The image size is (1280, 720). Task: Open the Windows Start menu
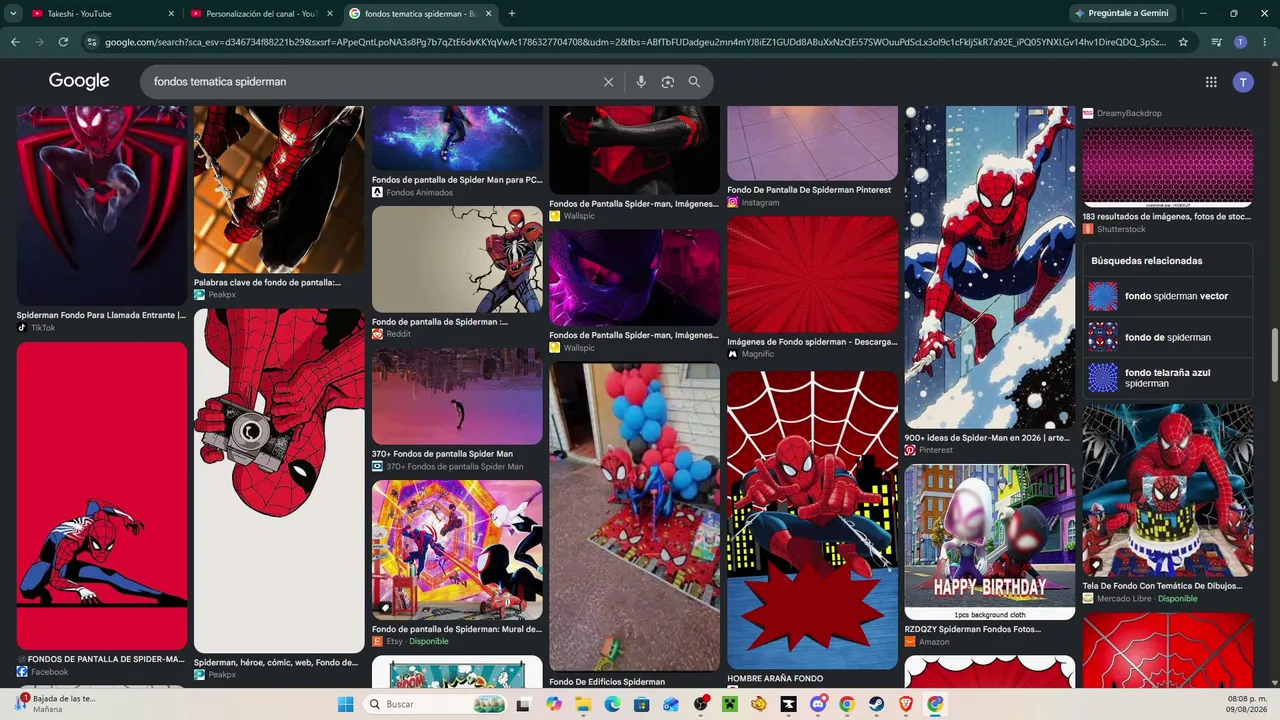[345, 704]
